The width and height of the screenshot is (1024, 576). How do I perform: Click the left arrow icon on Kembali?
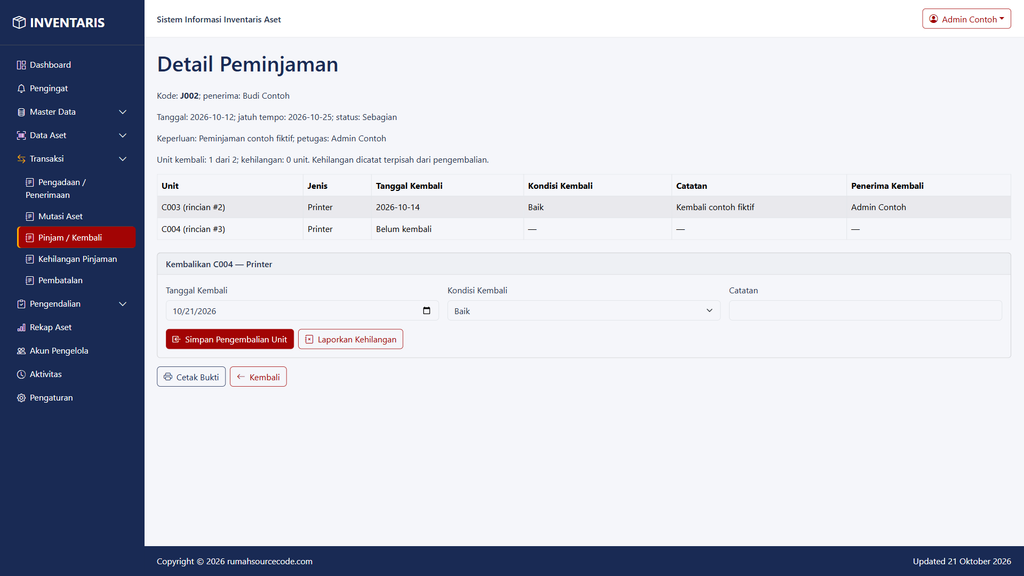[241, 377]
